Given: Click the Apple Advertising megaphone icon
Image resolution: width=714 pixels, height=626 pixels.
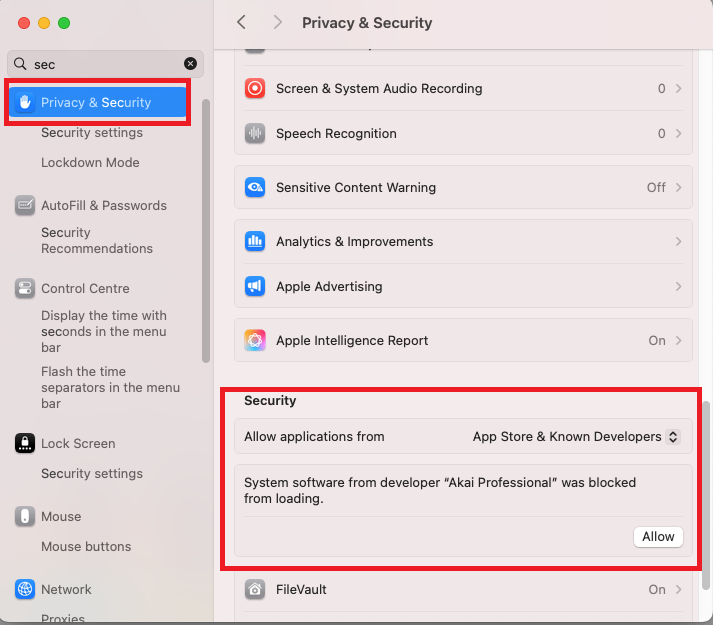Looking at the screenshot, I should tap(255, 286).
